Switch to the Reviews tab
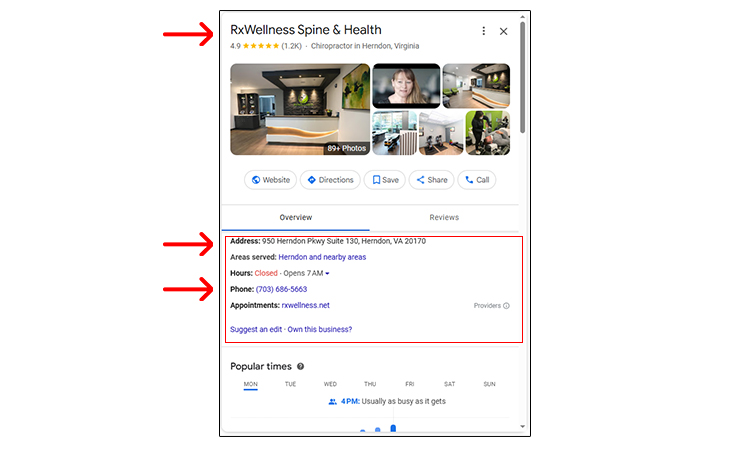750x450 pixels. (x=443, y=217)
